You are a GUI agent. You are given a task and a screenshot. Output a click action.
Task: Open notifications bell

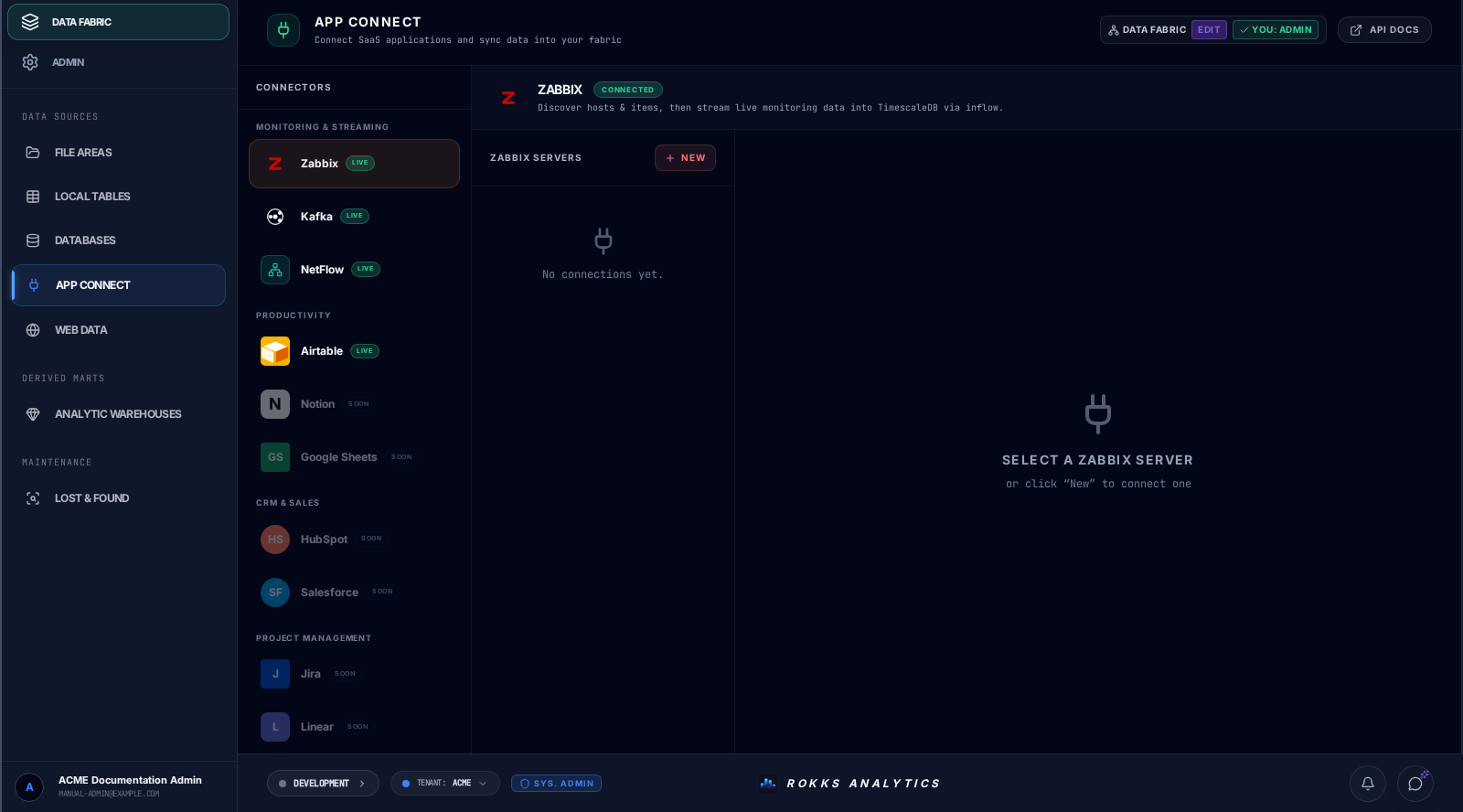[1368, 784]
